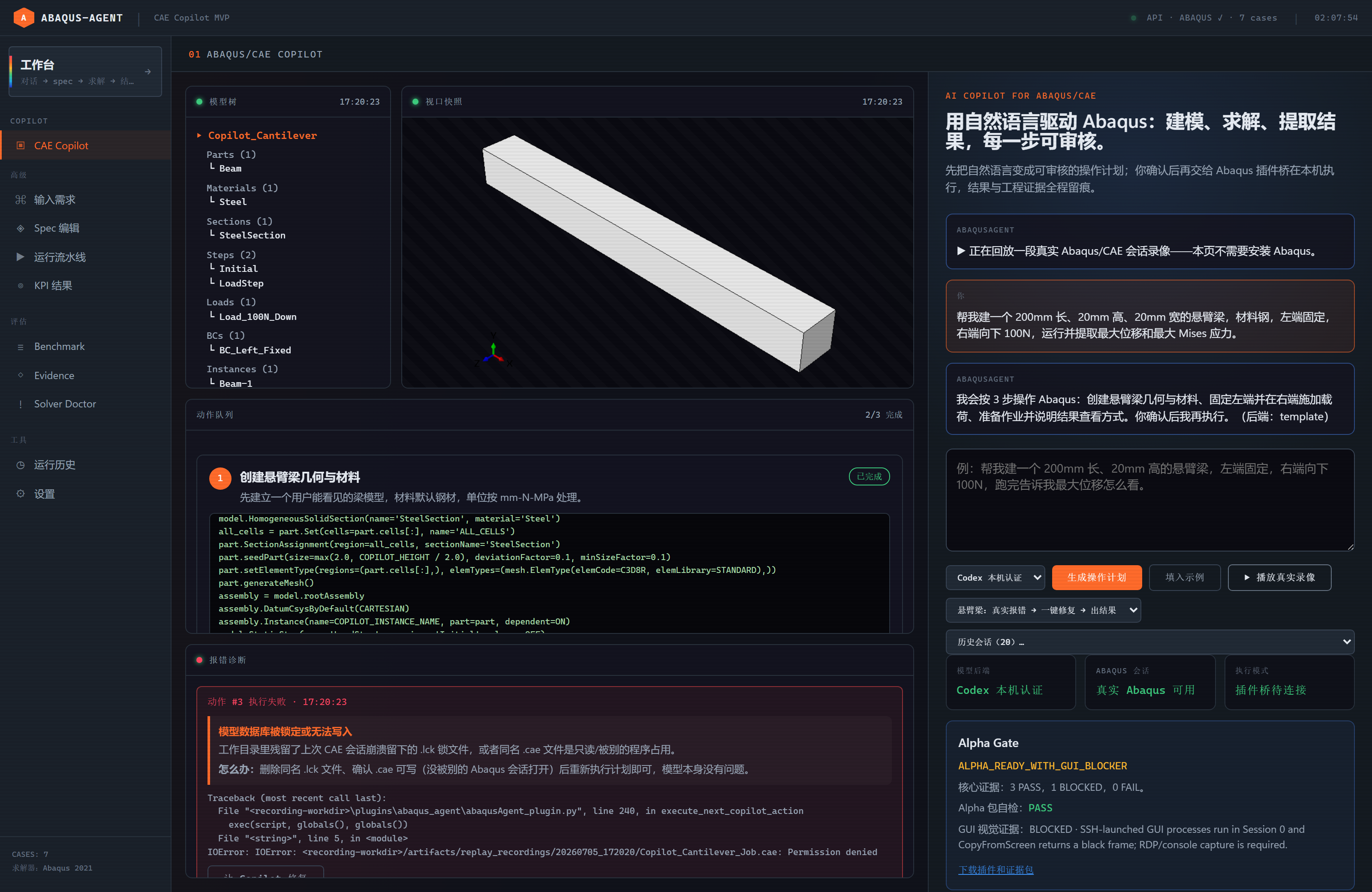Start playback with 播放真实录像 button
Screen dimensions: 1372x892
click(1279, 577)
